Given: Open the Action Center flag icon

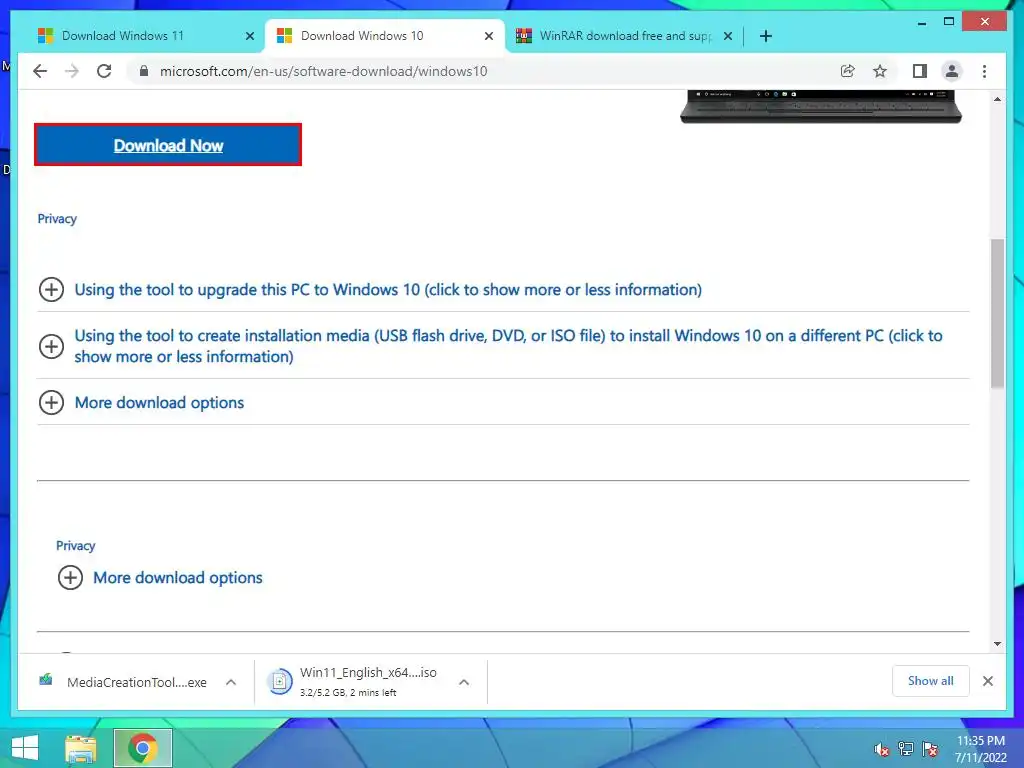Looking at the screenshot, I should pyautogui.click(x=930, y=748).
